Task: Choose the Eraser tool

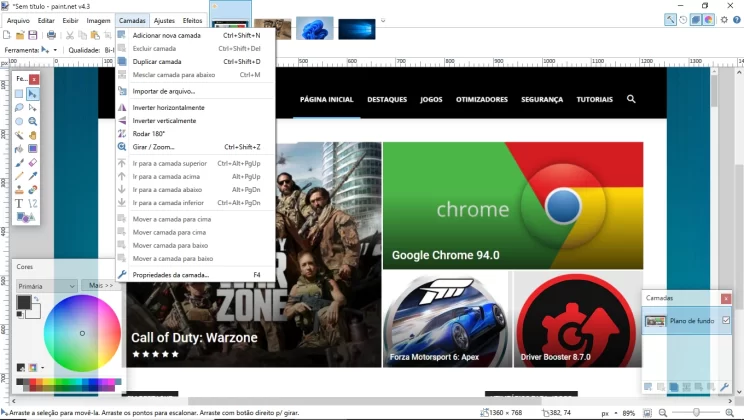Action: coord(32,163)
